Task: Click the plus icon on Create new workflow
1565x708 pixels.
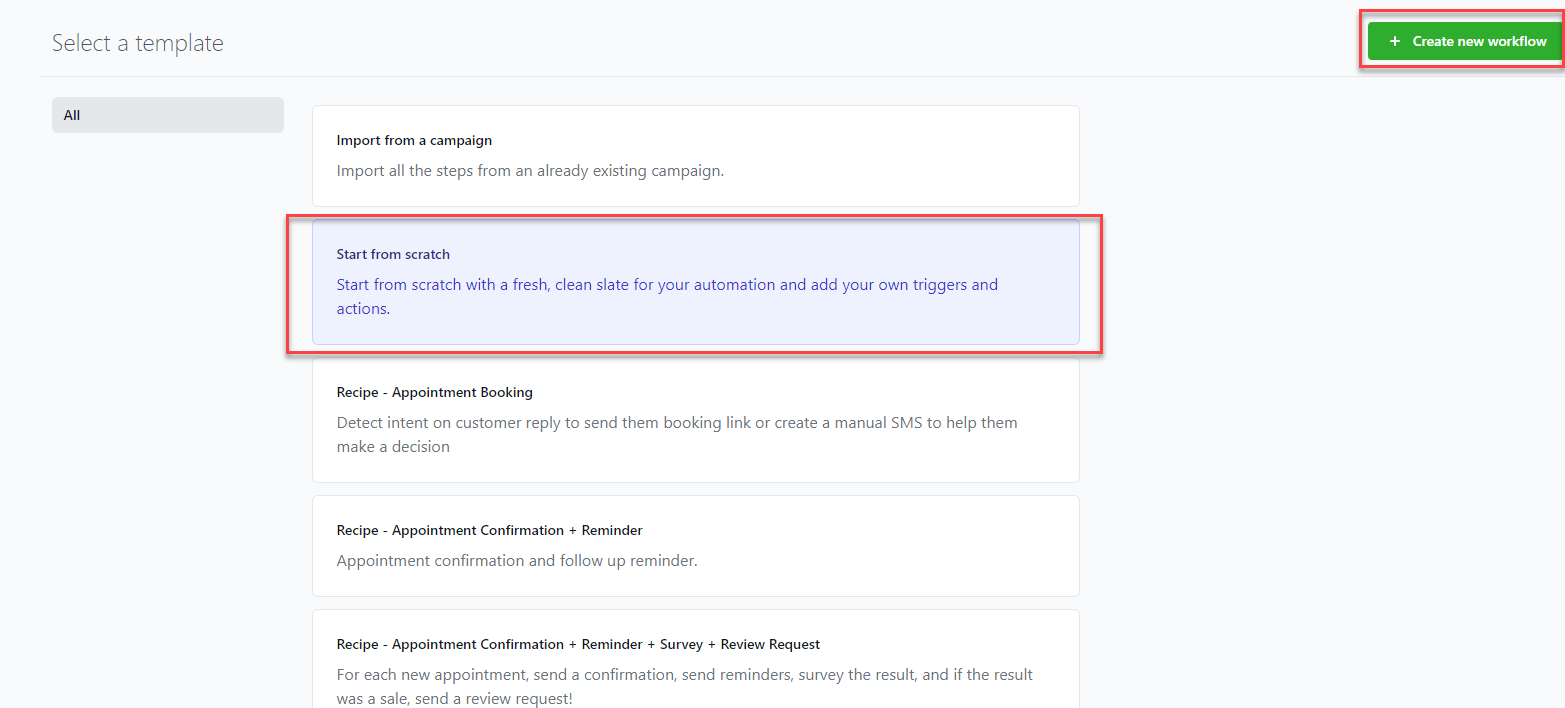Action: tap(1394, 41)
